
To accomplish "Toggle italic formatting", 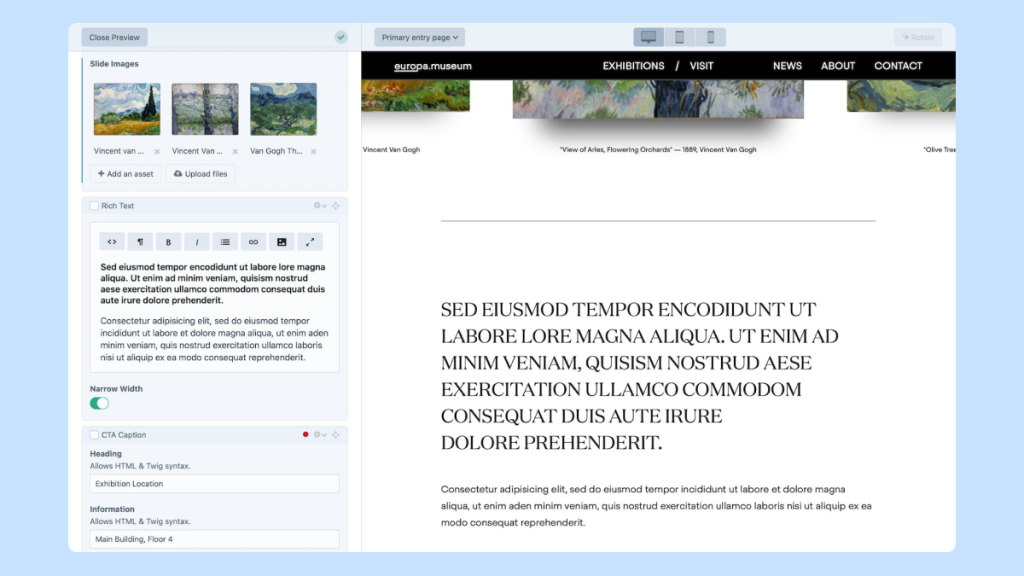I will pyautogui.click(x=197, y=242).
